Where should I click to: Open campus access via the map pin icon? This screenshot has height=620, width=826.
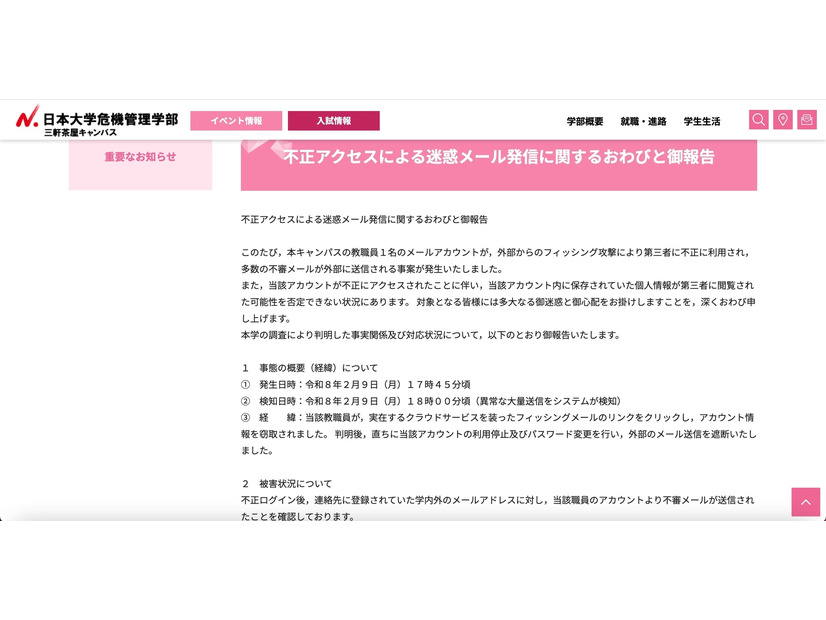point(783,119)
